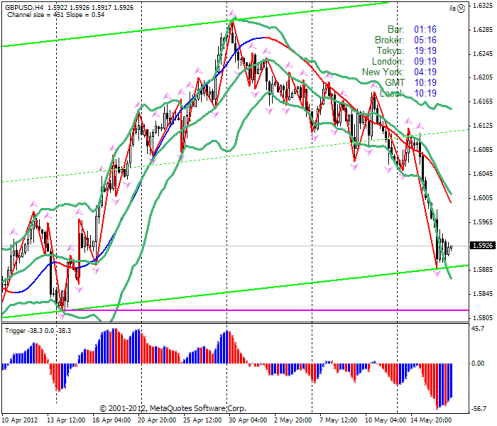Click the 'Trigger -38.3 0.0 -38.3' indicator label

(x=38, y=331)
